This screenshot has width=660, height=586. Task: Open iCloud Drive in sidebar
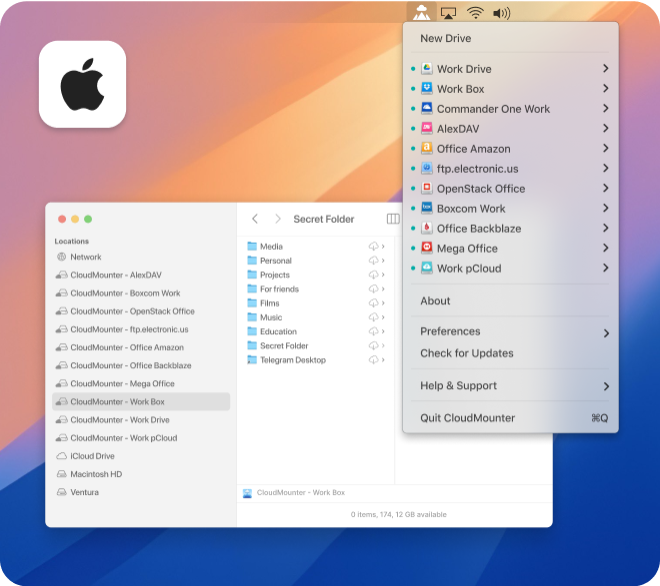141,456
